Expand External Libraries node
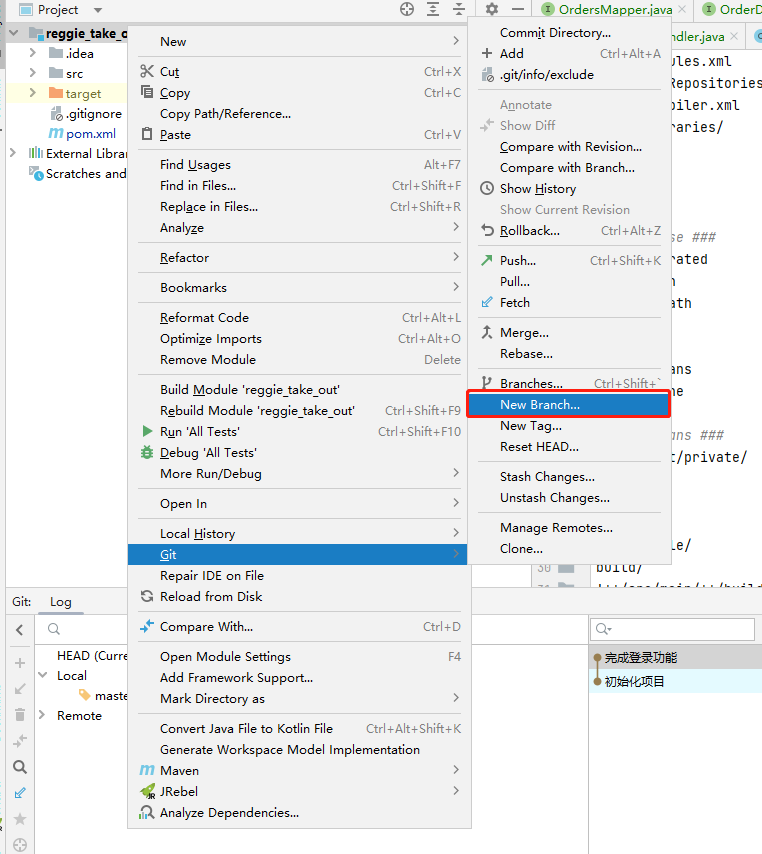 (x=13, y=153)
